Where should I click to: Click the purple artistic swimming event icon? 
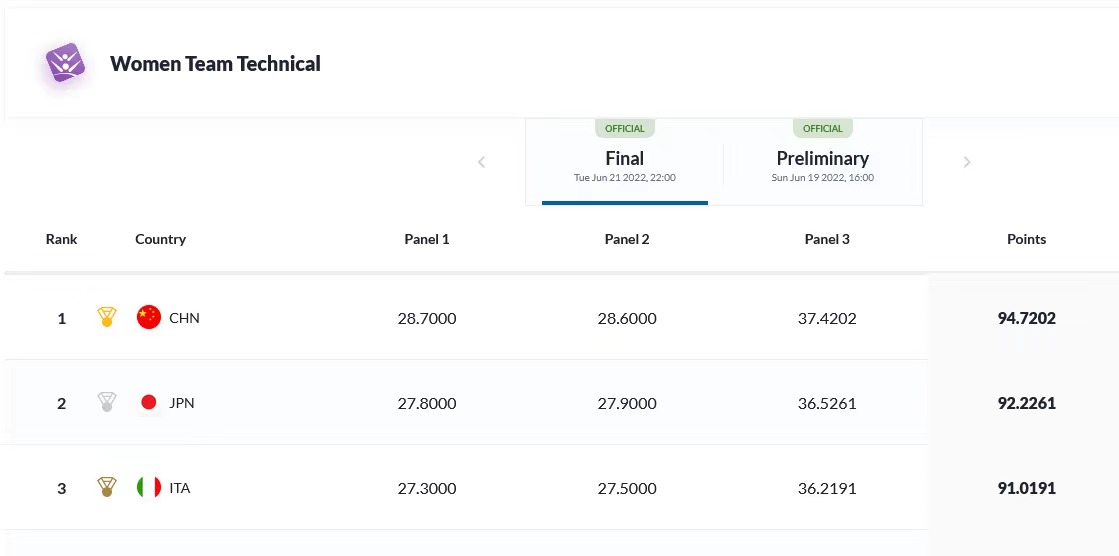pos(65,63)
